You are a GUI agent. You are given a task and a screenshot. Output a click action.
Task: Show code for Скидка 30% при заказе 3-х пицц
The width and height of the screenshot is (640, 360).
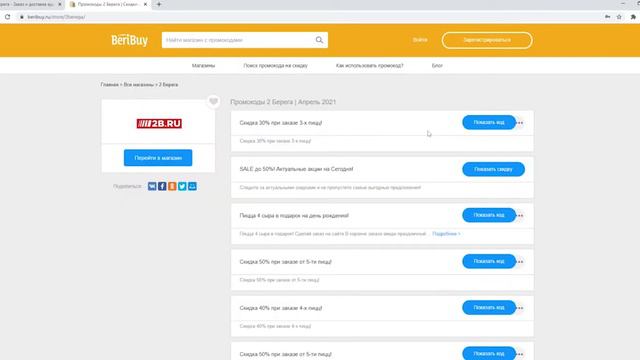click(x=489, y=122)
